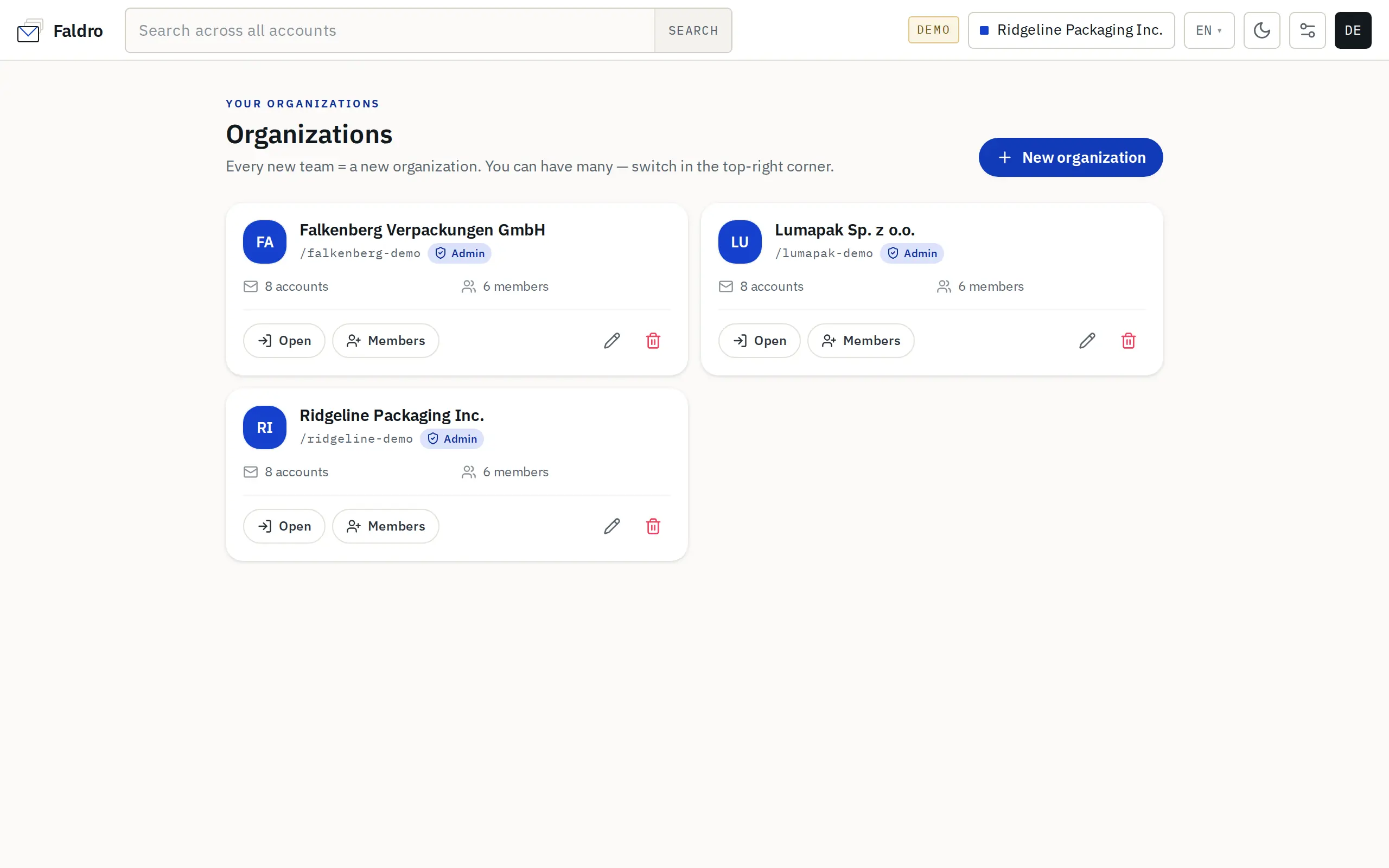The height and width of the screenshot is (868, 1389).
Task: Delete Ridgeline Packaging Inc. with trash icon
Action: (x=653, y=526)
